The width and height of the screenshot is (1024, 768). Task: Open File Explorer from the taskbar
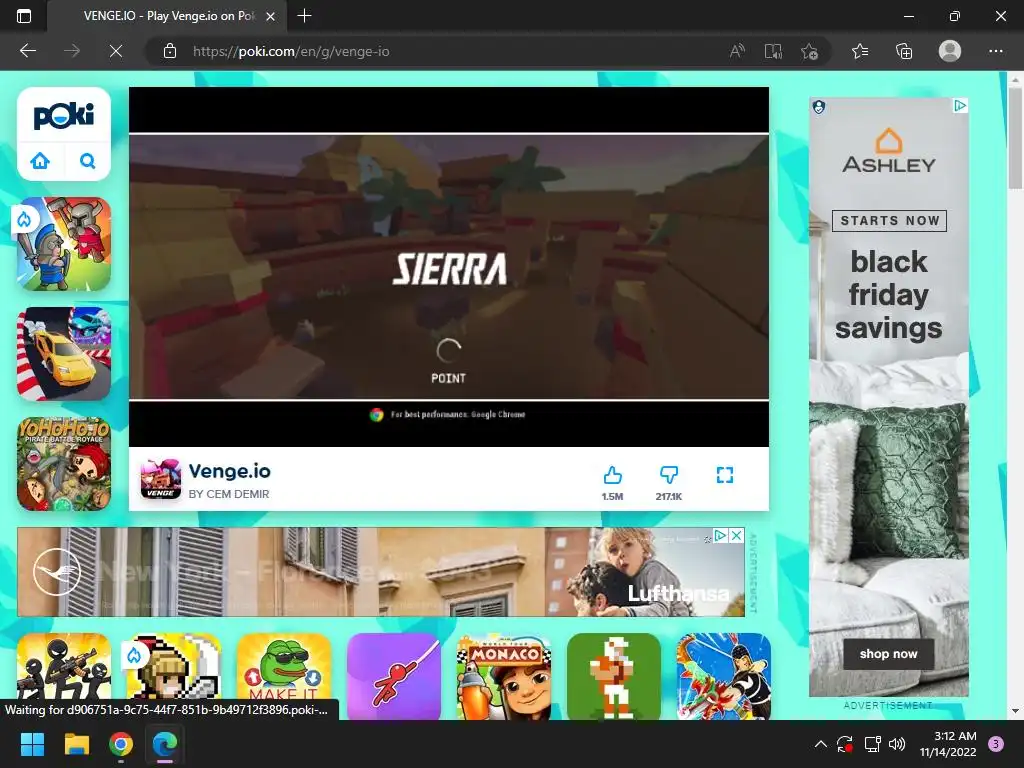pyautogui.click(x=76, y=744)
